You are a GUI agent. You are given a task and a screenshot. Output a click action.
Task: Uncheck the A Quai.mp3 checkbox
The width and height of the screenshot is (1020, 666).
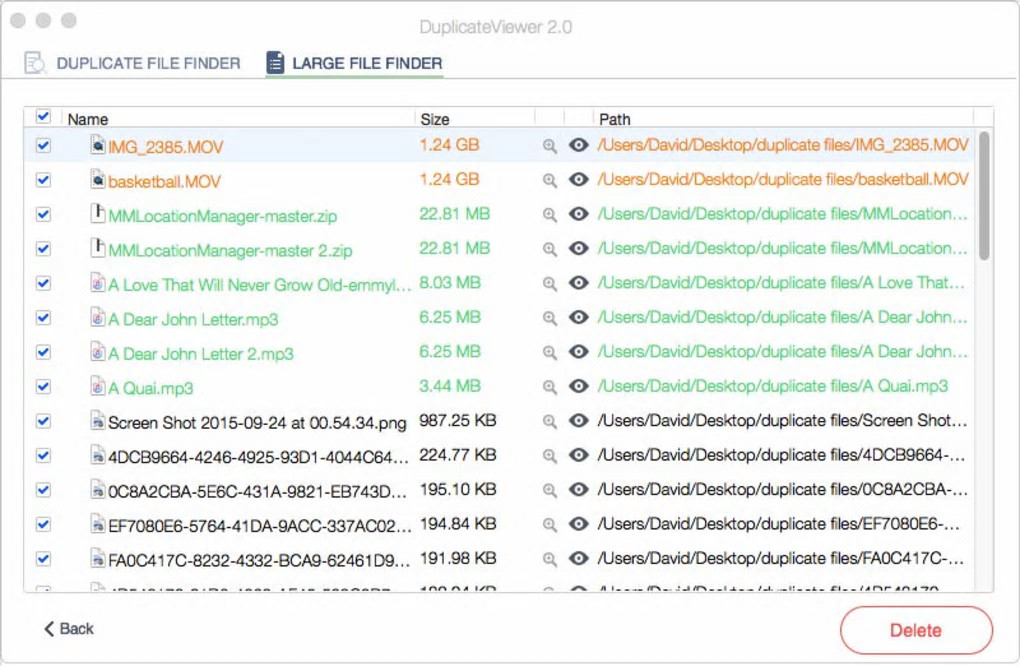[x=43, y=386]
